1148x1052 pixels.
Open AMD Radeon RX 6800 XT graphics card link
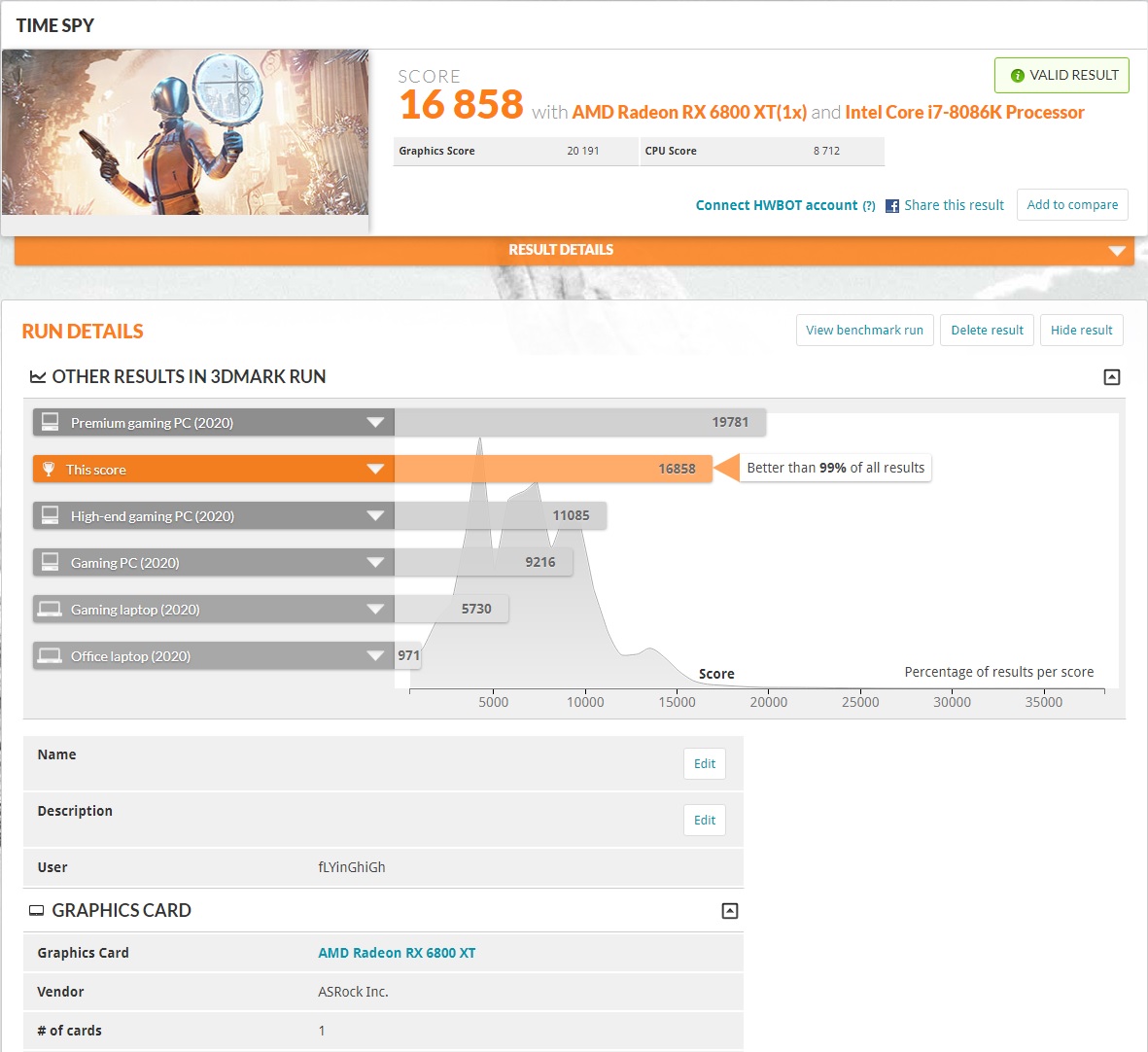[x=397, y=953]
